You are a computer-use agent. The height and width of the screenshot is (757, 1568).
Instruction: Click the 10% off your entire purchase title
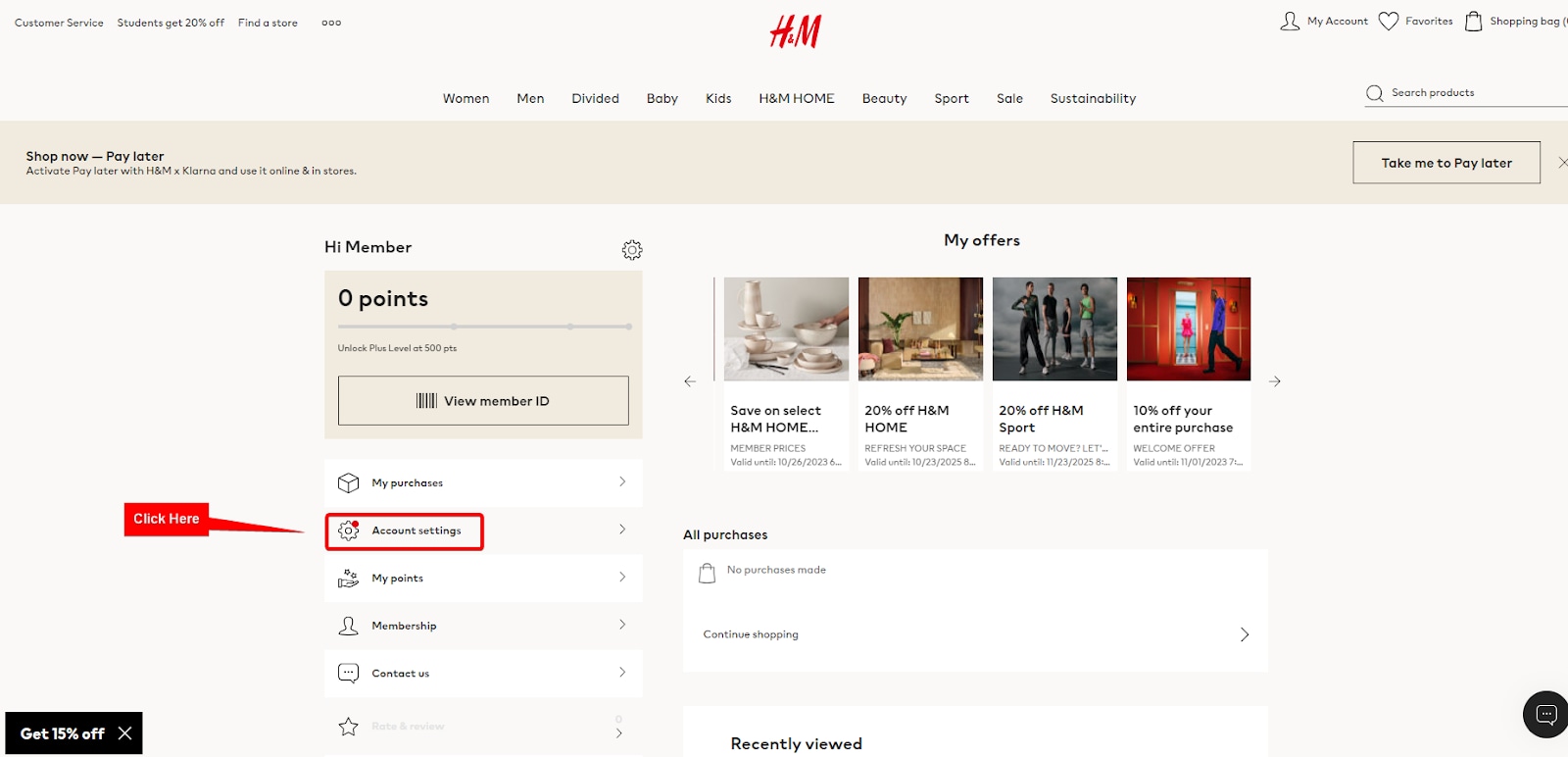pyautogui.click(x=1183, y=419)
